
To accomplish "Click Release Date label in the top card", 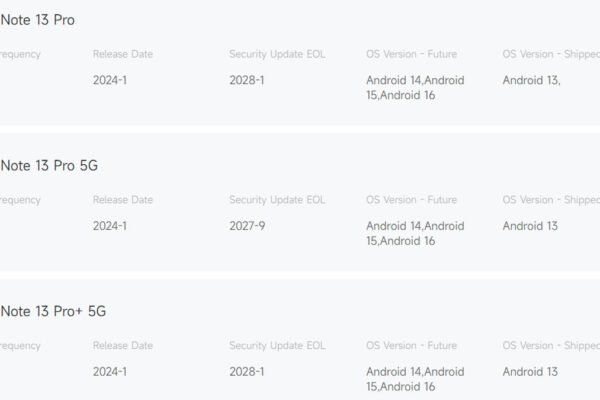I will (x=123, y=54).
